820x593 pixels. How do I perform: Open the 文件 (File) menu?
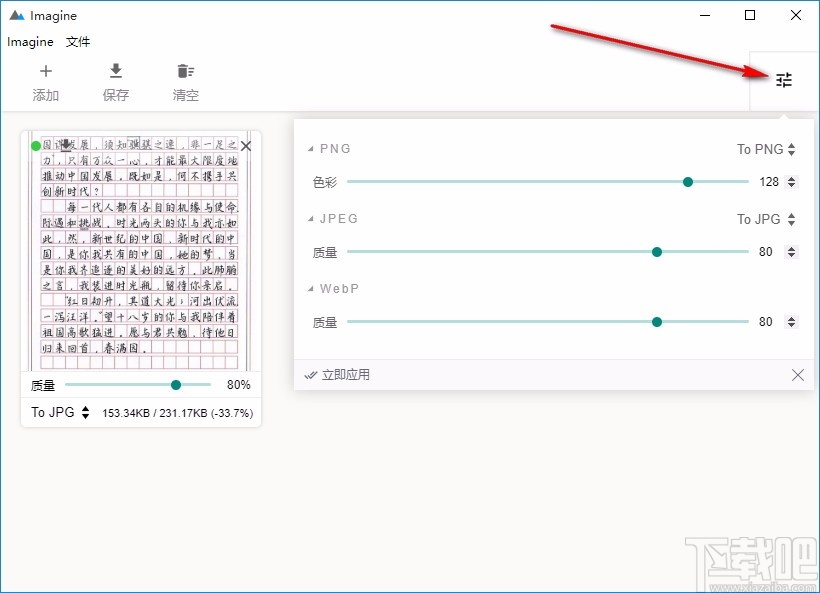(x=78, y=41)
